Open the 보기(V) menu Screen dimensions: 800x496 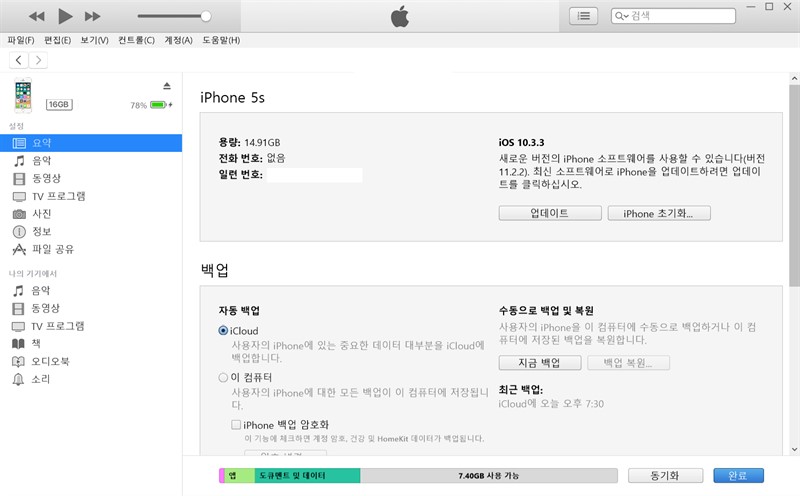coord(94,40)
